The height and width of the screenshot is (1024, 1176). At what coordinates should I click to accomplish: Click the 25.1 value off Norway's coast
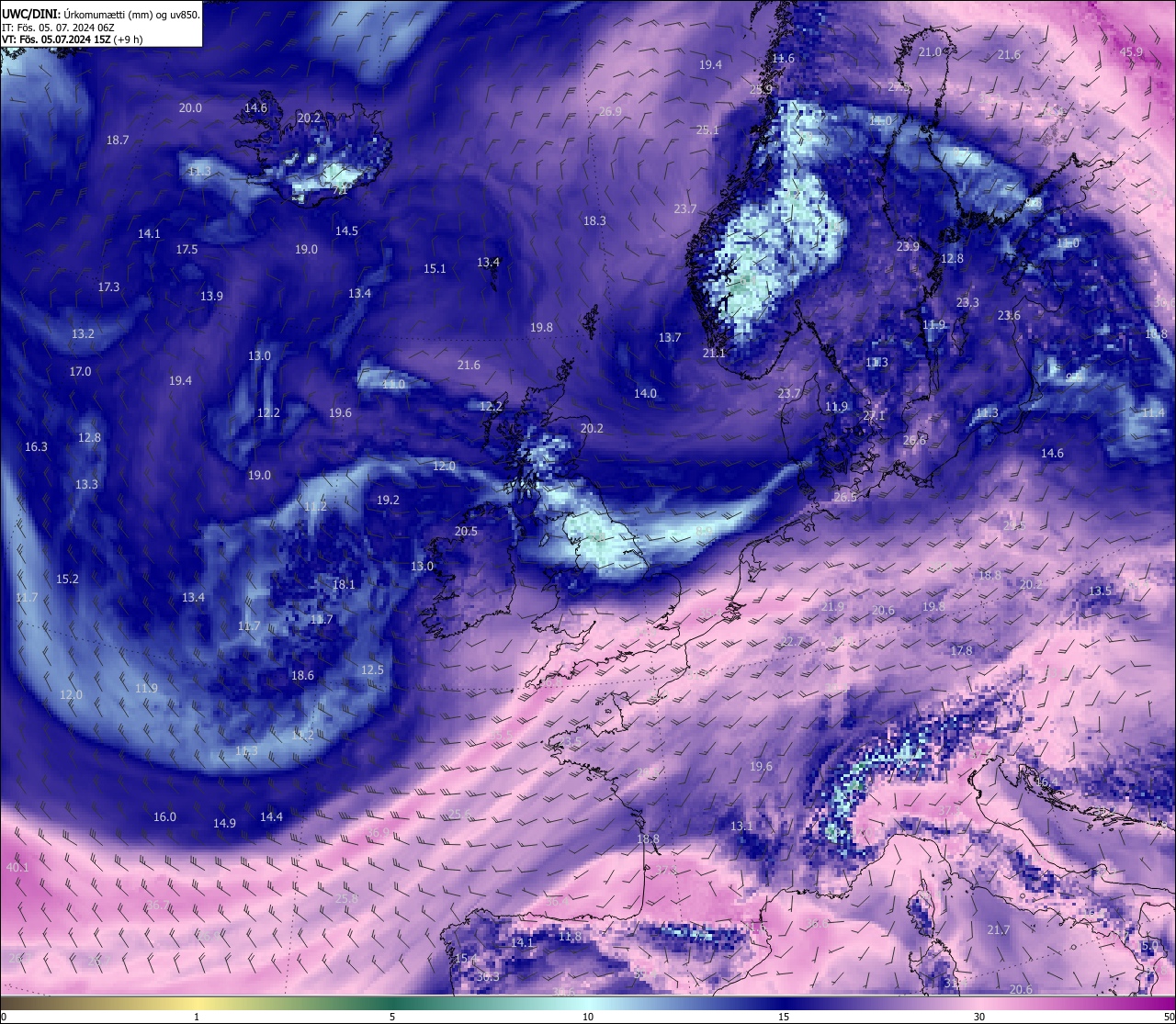tap(707, 130)
